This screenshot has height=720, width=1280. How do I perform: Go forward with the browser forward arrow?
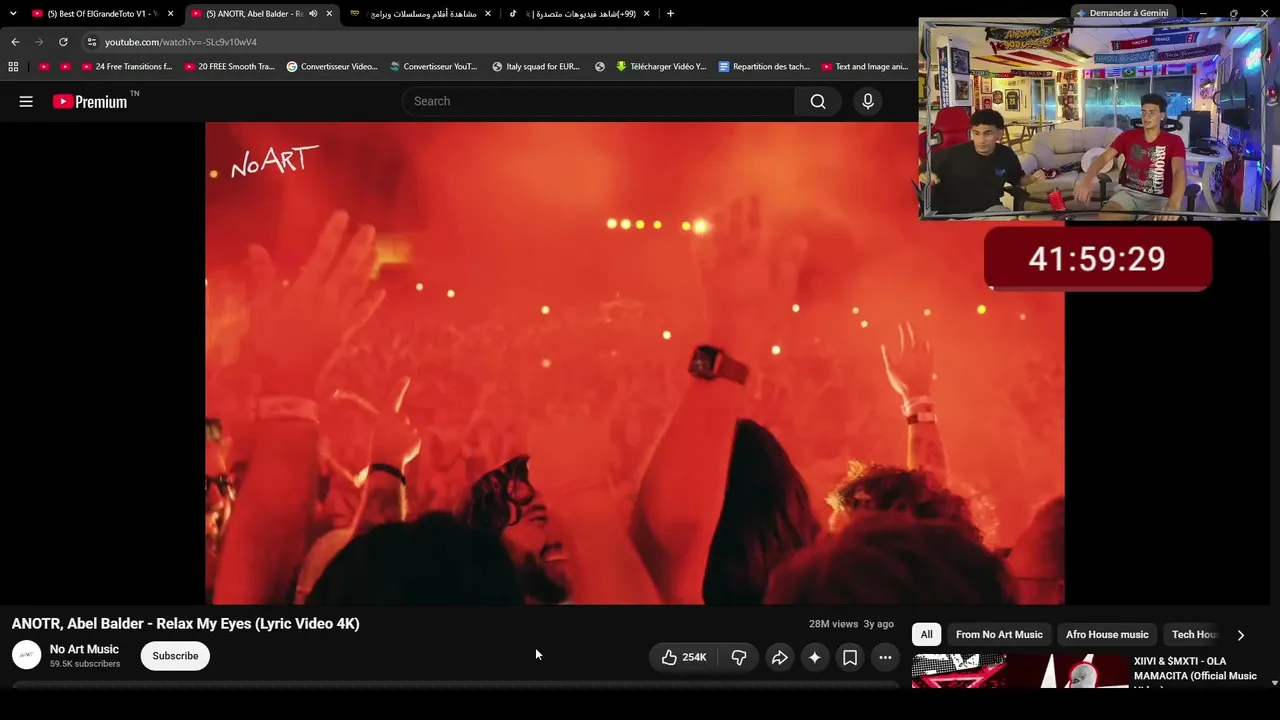click(x=39, y=42)
